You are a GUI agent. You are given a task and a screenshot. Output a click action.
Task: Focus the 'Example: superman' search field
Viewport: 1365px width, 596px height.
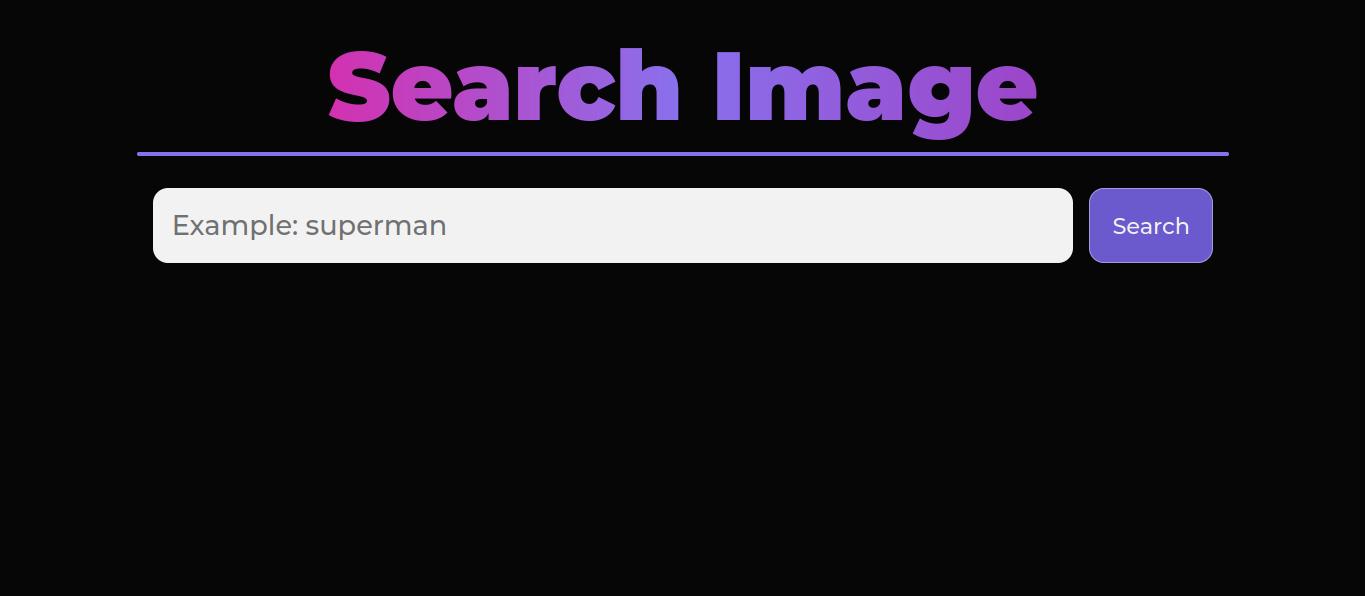[x=612, y=226]
